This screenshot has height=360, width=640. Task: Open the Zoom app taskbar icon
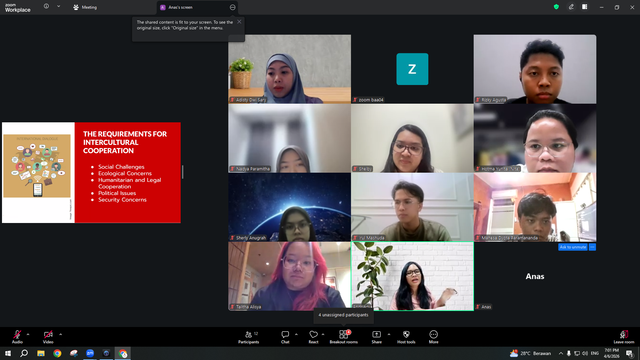click(90, 353)
